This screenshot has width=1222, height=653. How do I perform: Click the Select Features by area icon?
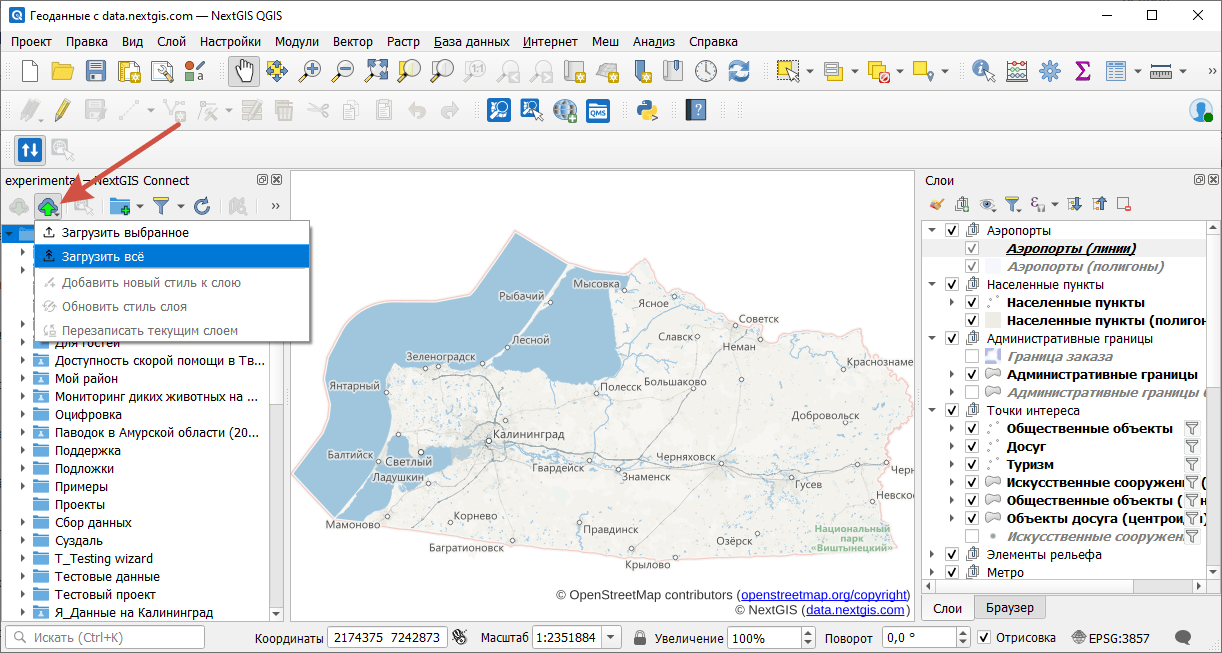pyautogui.click(x=789, y=71)
